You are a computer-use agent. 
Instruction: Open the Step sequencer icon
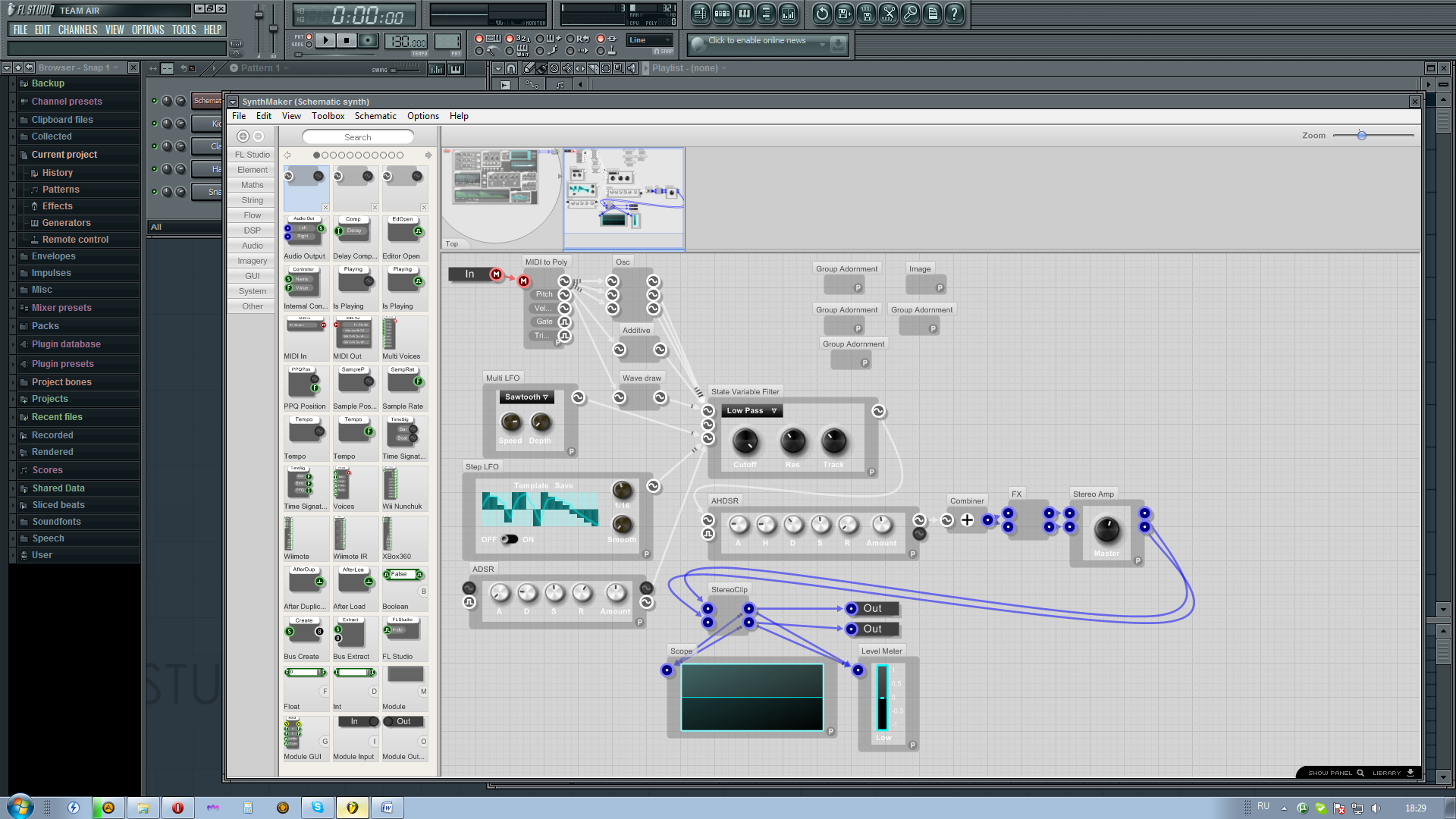[722, 13]
